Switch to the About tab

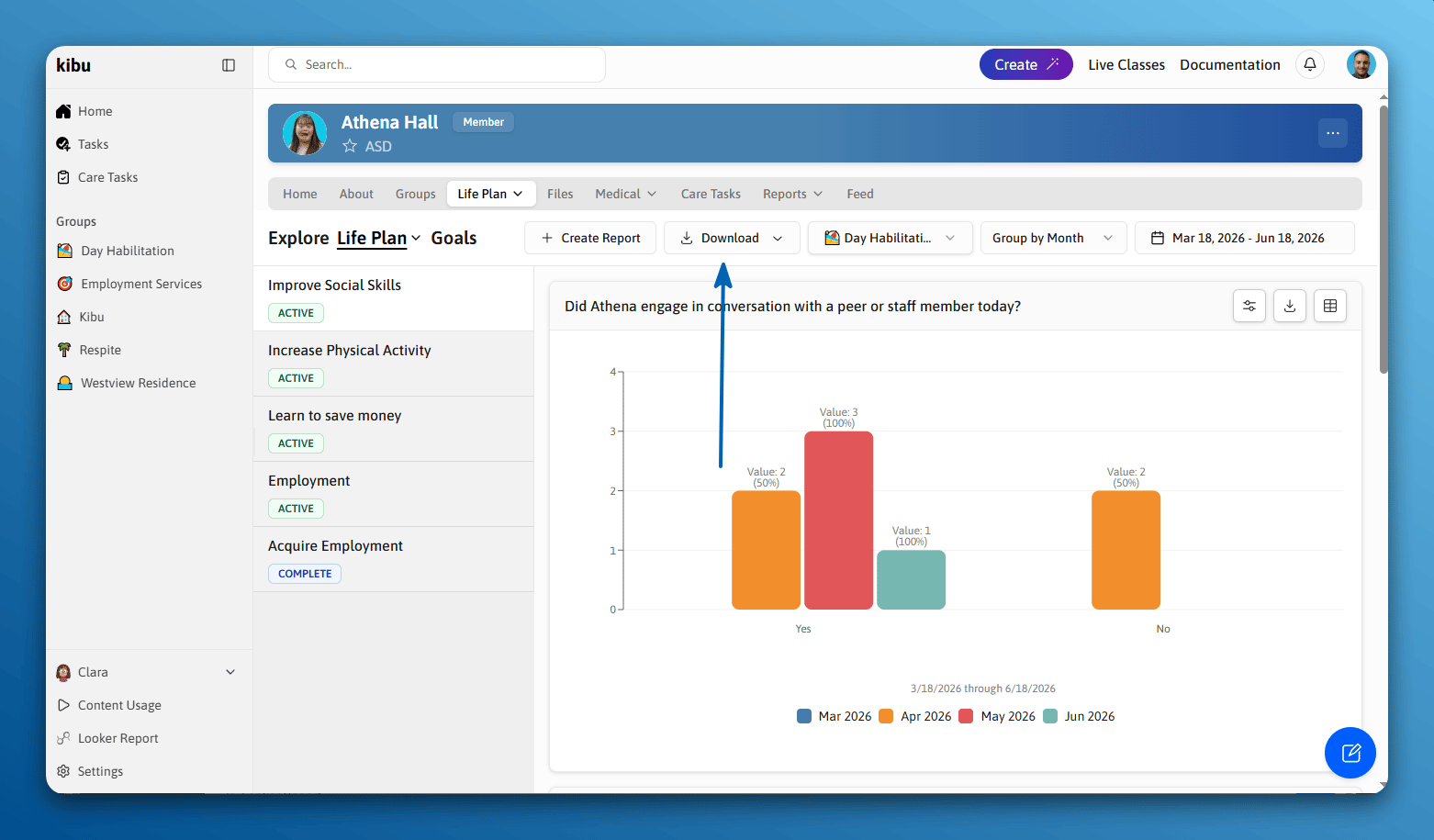coord(356,194)
